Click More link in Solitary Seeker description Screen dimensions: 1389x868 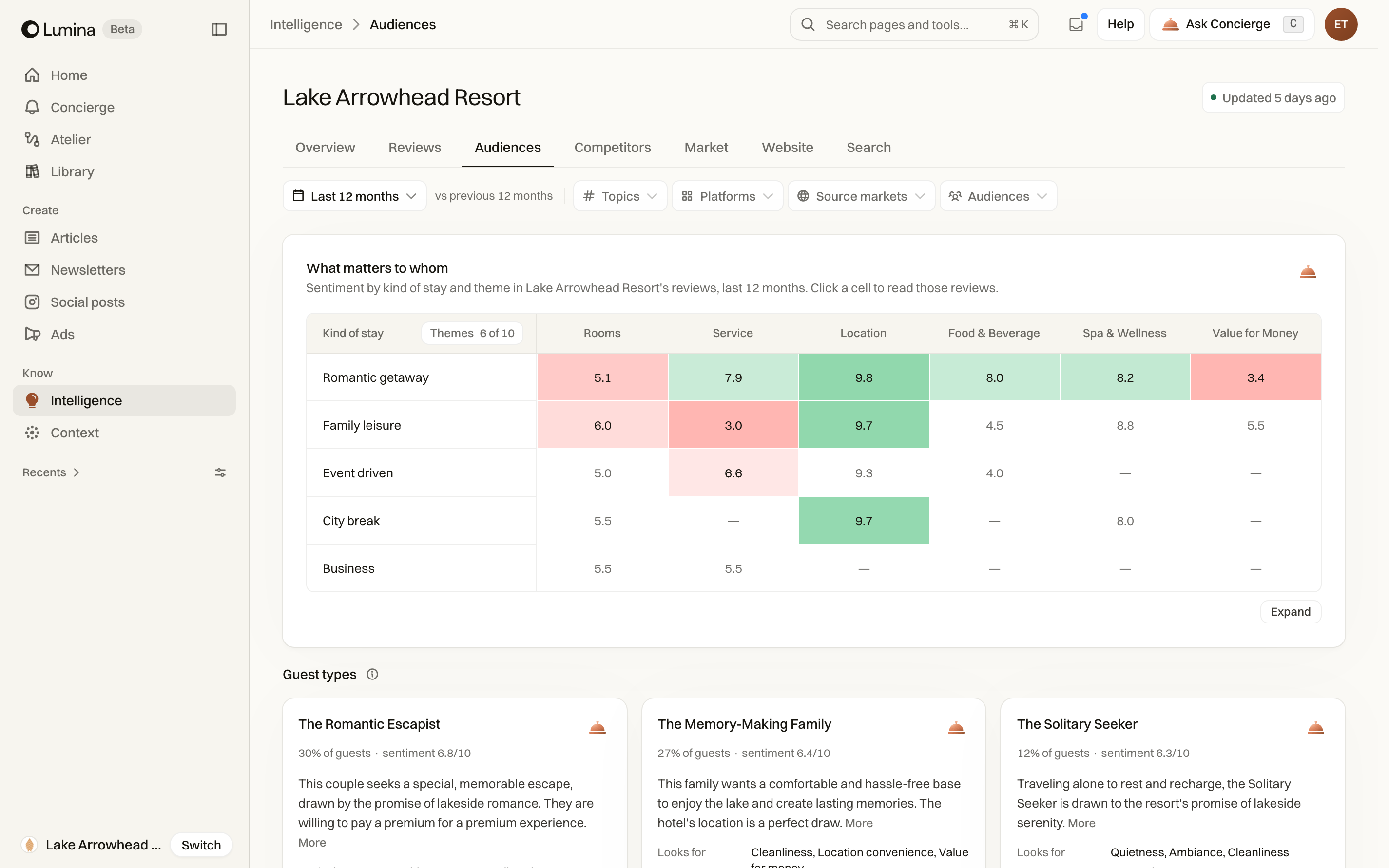(x=1081, y=823)
